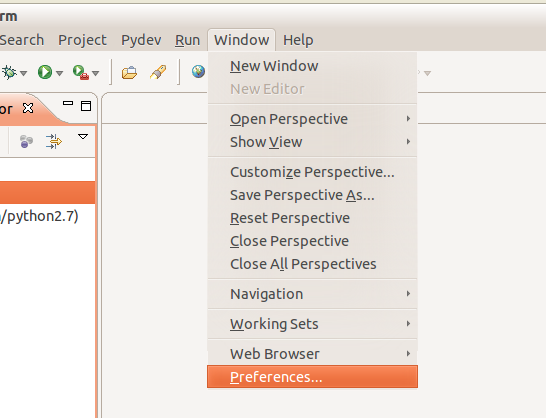Viewport: 546px width, 418px height.
Task: Click the Collapse All icon in explorer
Action: (x=26, y=141)
